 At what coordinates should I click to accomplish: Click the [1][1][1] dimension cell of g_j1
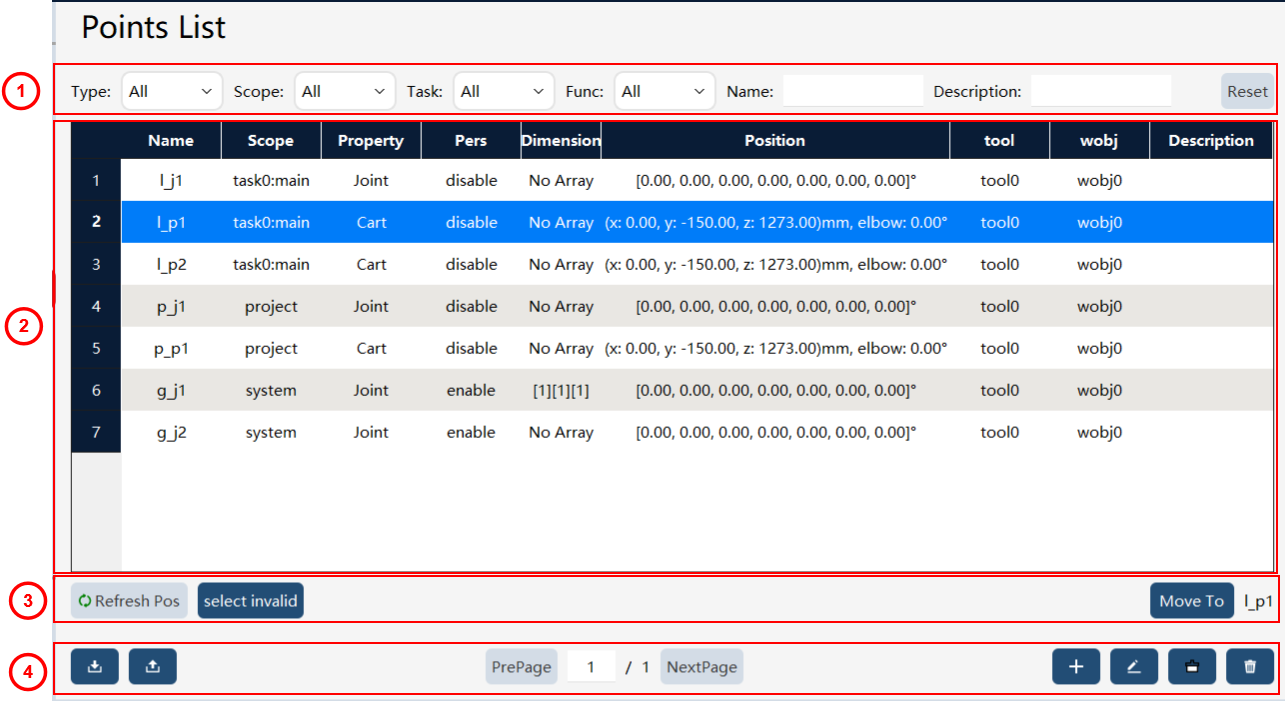point(561,391)
